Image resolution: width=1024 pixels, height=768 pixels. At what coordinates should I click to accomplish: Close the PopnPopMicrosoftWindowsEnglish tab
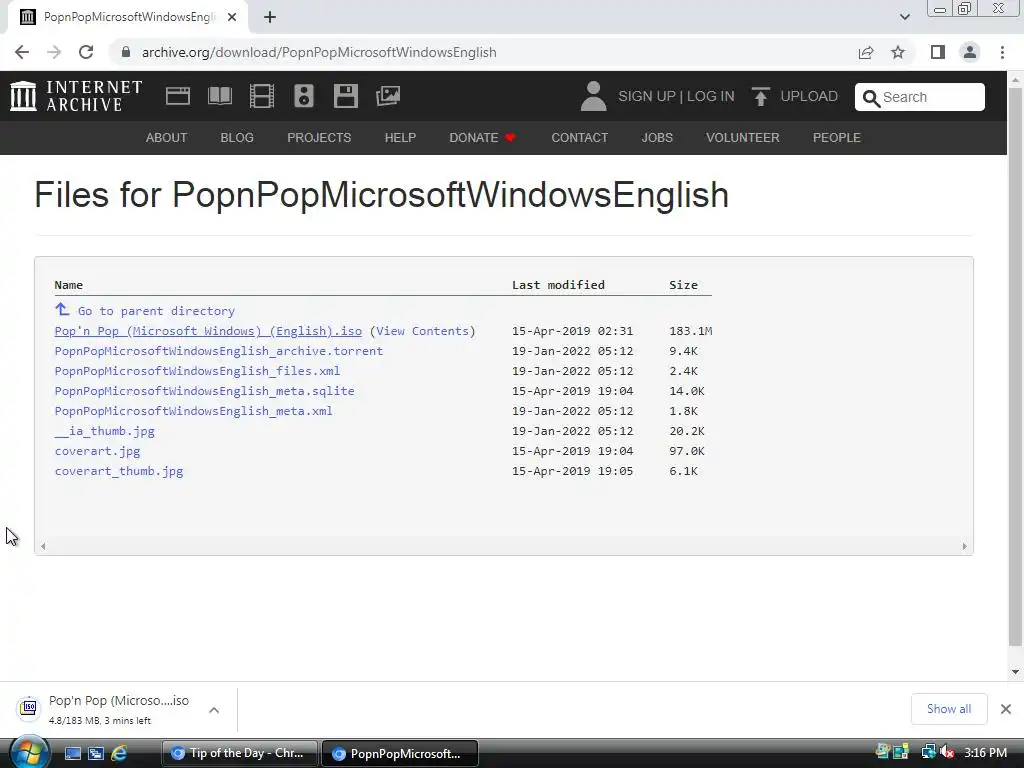pyautogui.click(x=232, y=17)
